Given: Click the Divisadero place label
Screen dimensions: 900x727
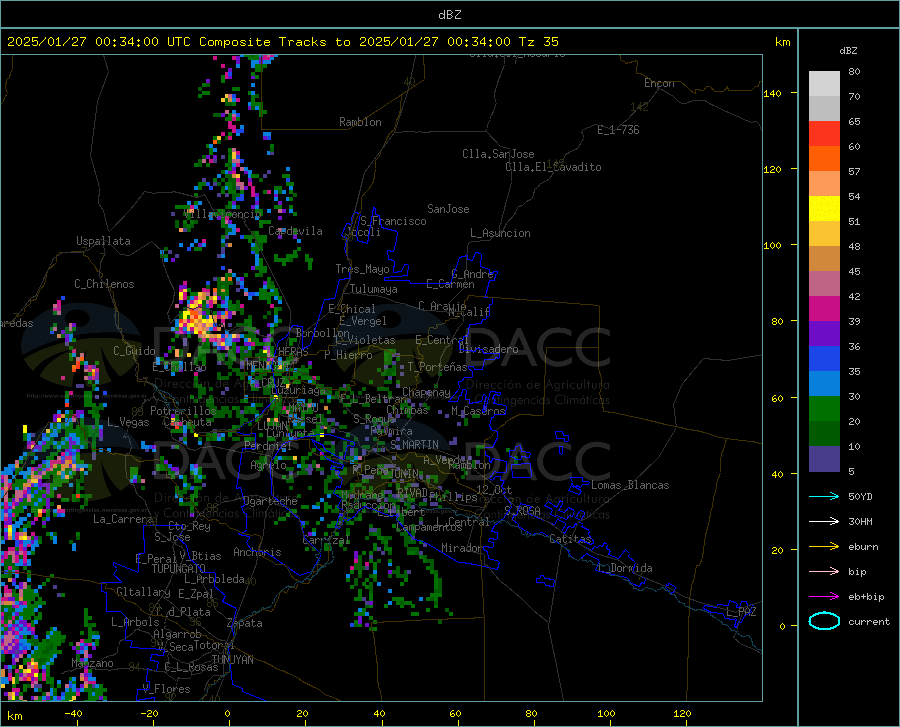Looking at the screenshot, I should [x=488, y=349].
